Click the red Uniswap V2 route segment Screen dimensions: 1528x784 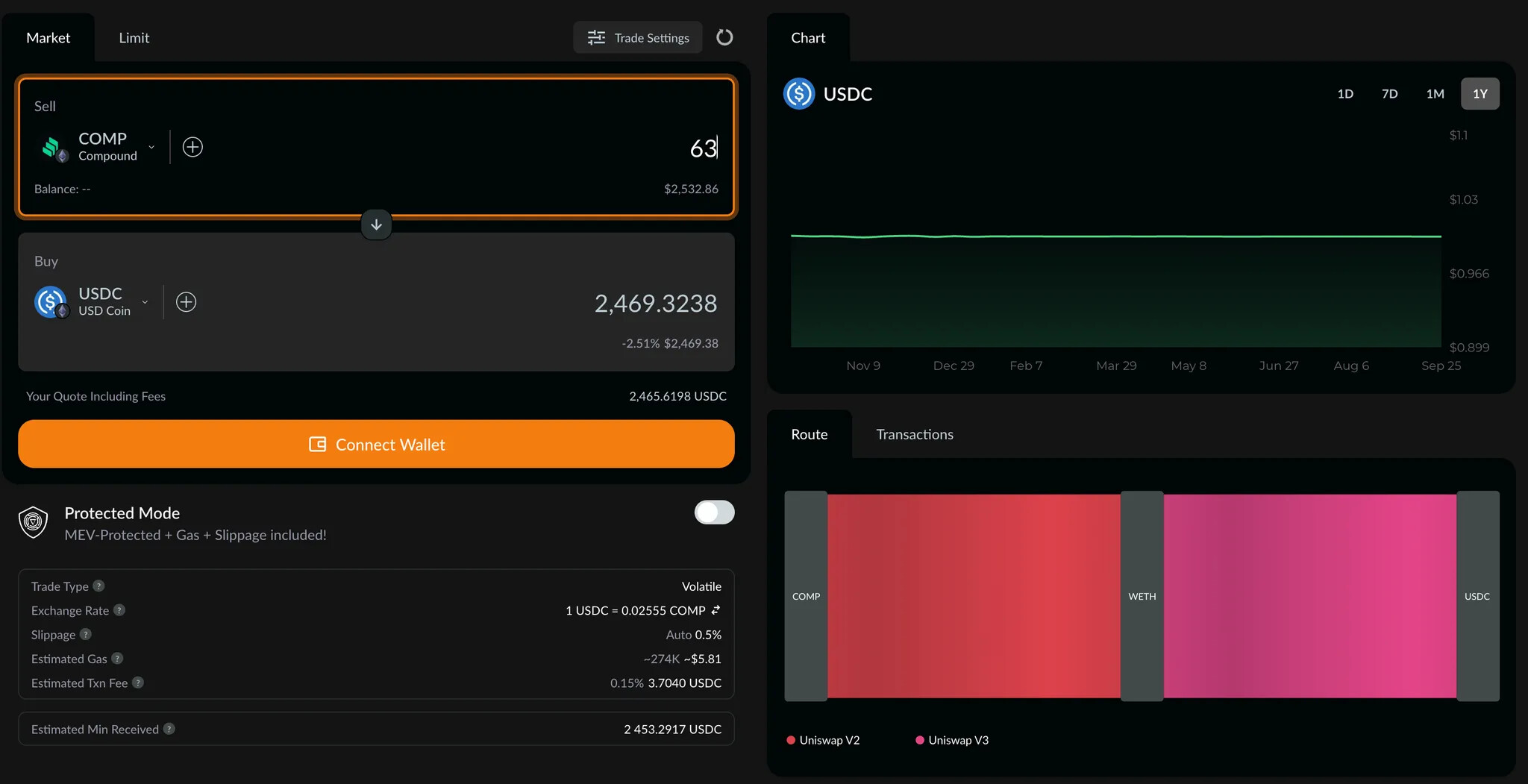tap(974, 596)
